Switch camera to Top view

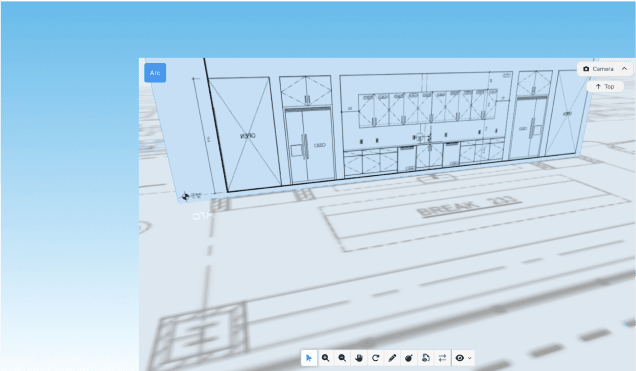tap(605, 86)
